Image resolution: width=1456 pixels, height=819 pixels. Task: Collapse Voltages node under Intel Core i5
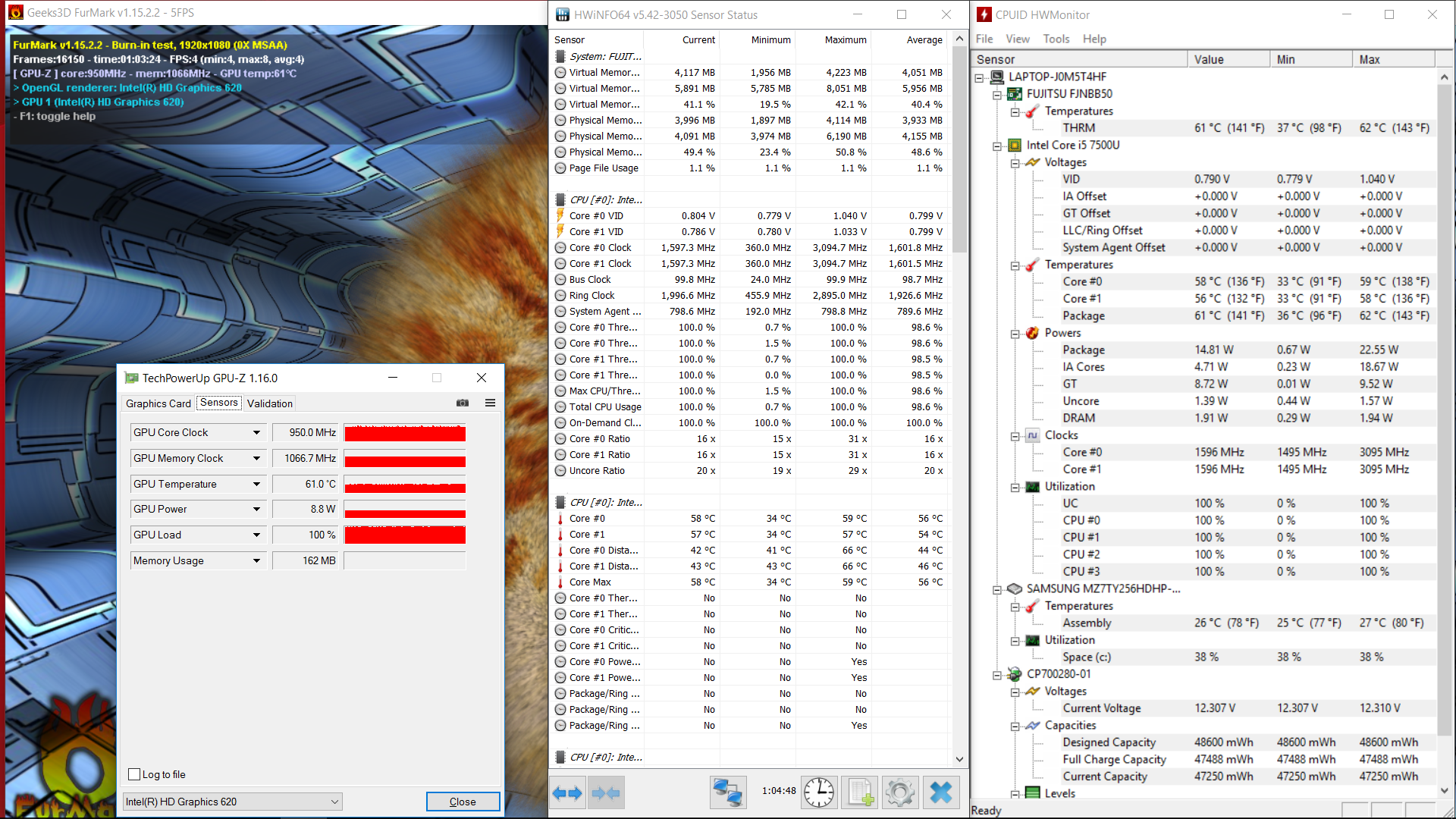tap(1015, 162)
